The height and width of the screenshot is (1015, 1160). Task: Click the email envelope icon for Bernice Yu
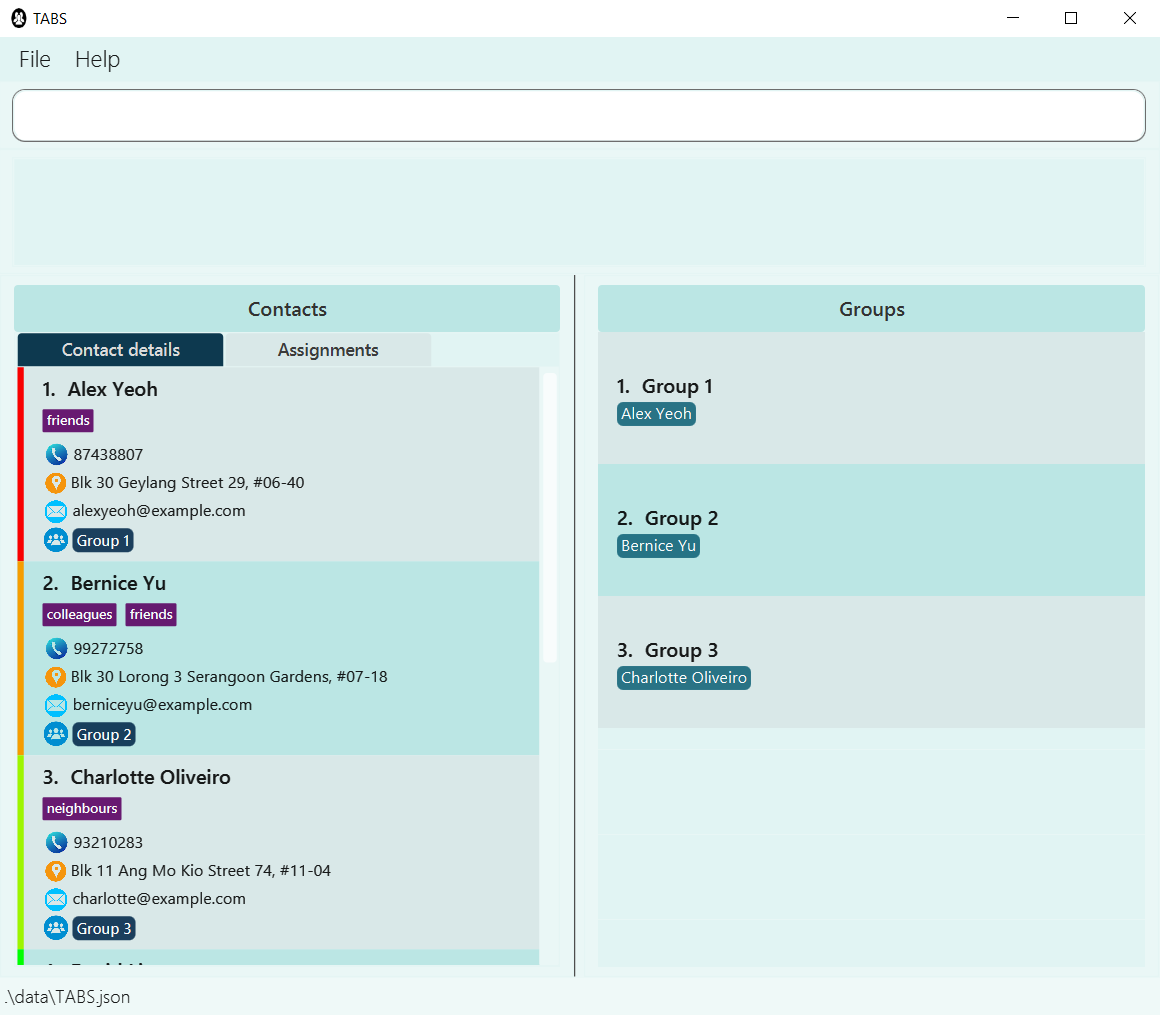pos(56,705)
